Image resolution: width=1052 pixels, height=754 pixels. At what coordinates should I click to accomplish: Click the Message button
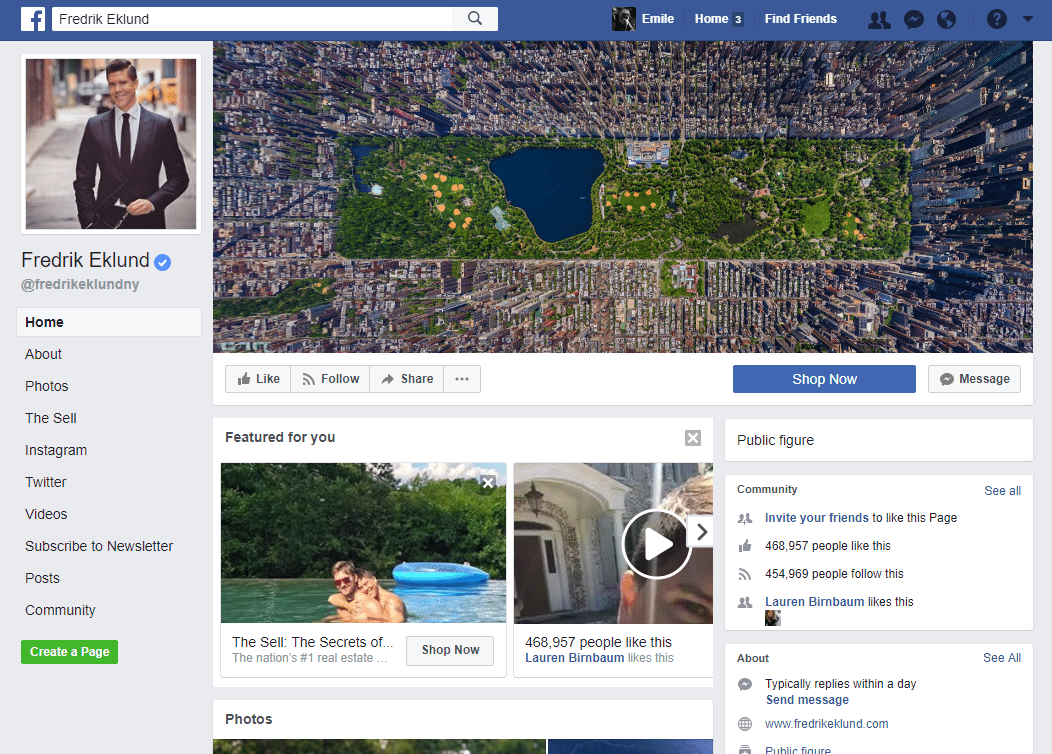coord(974,379)
